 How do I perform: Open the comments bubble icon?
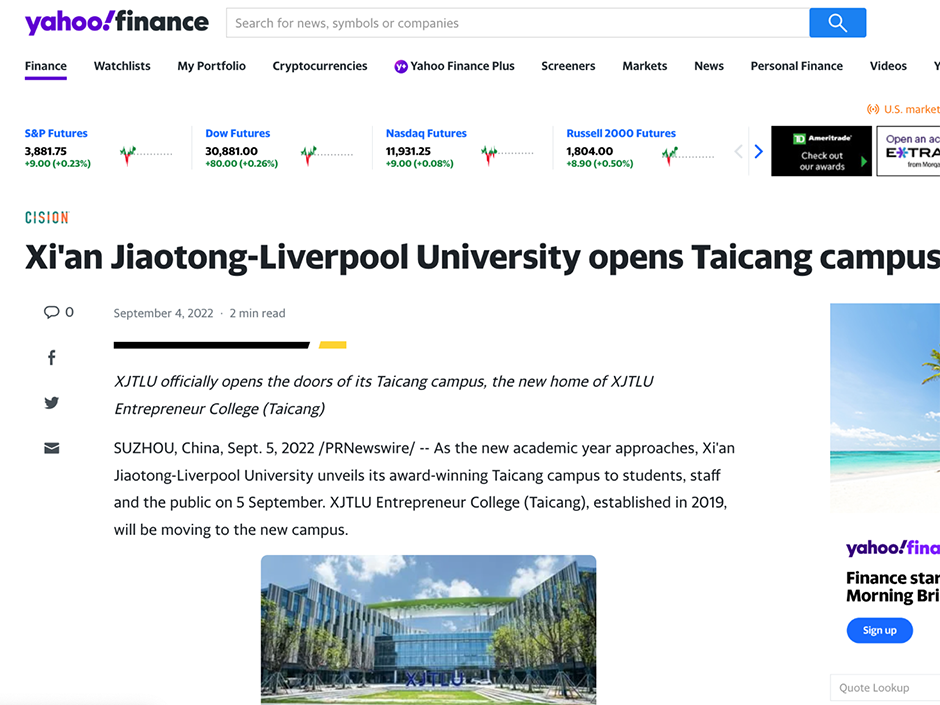click(x=52, y=312)
